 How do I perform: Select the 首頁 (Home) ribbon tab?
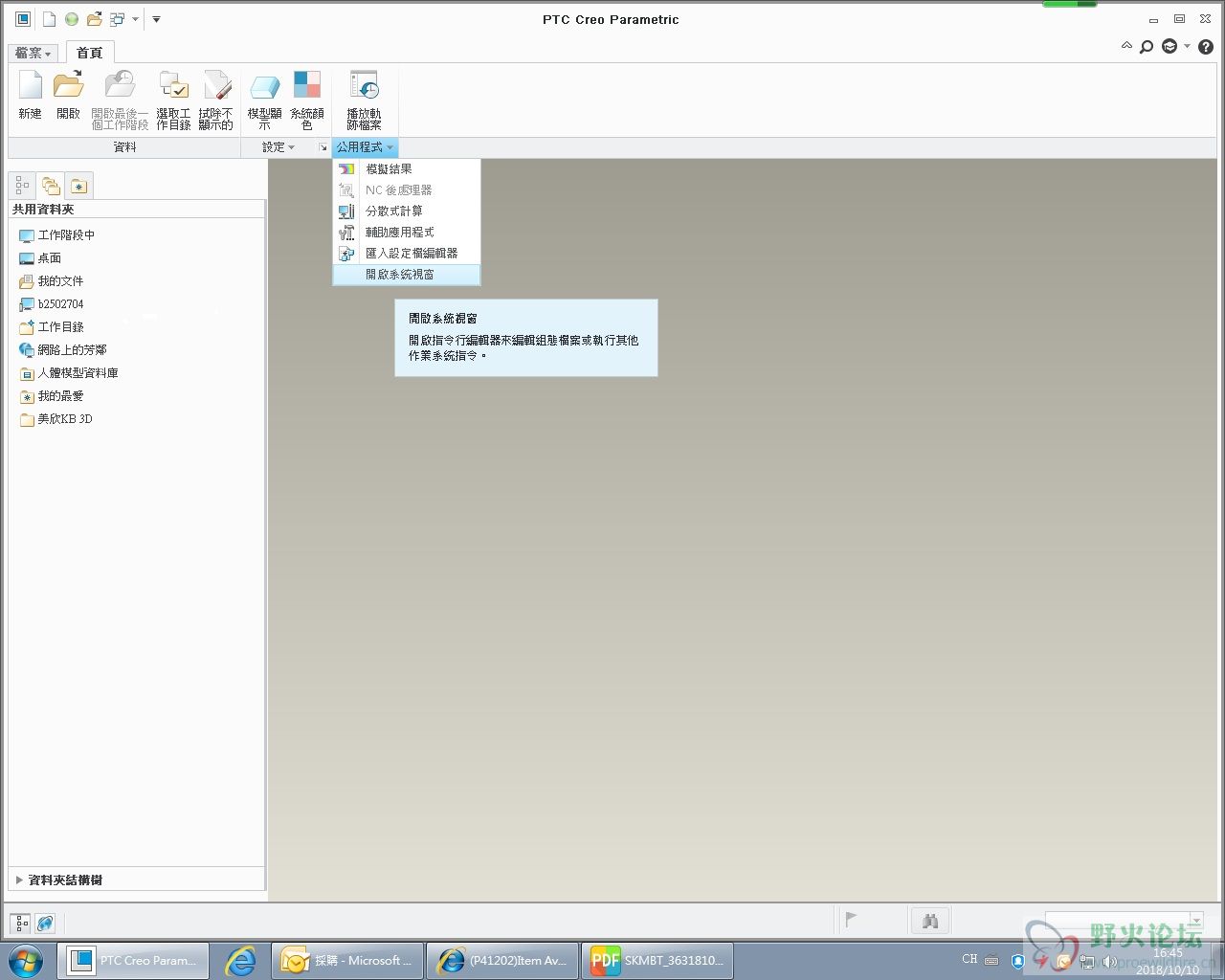pos(90,53)
